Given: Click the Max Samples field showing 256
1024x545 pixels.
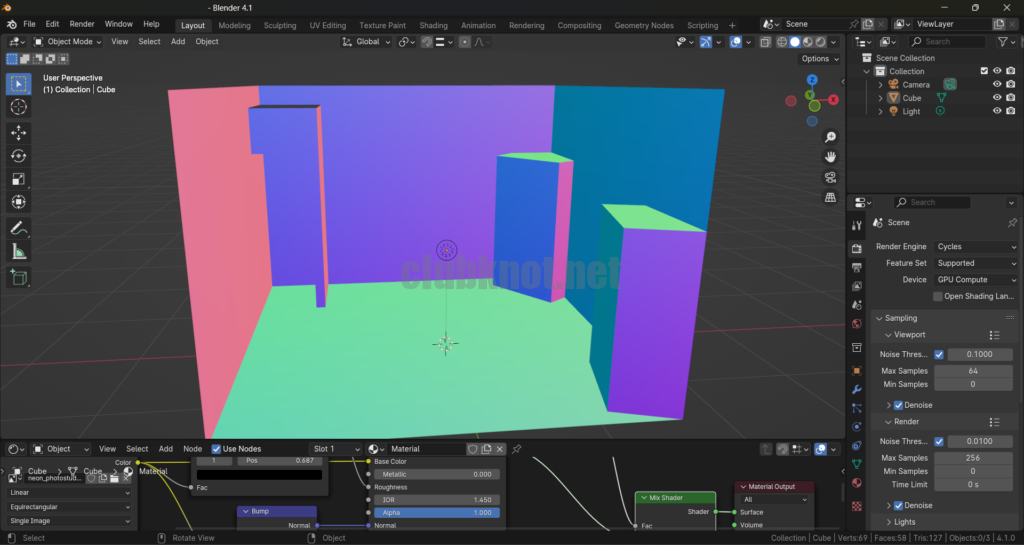Looking at the screenshot, I should 972,458.
